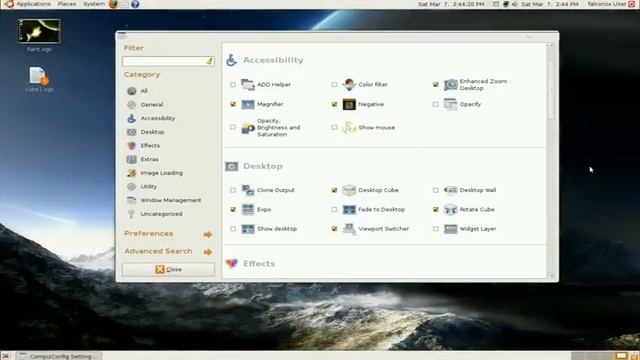Enable the Color filter checkbox
This screenshot has width=640, height=360.
334,84
